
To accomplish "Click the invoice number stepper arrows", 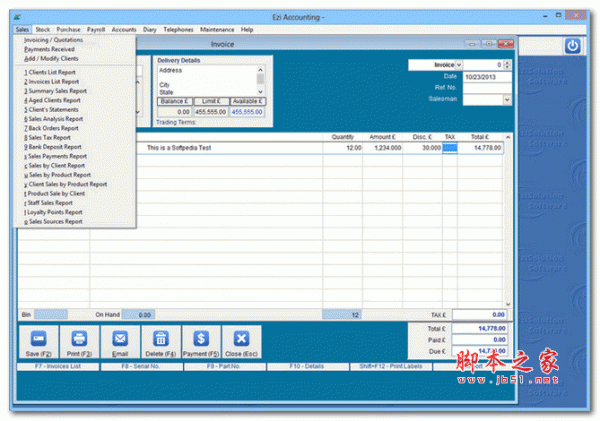I will coord(507,65).
